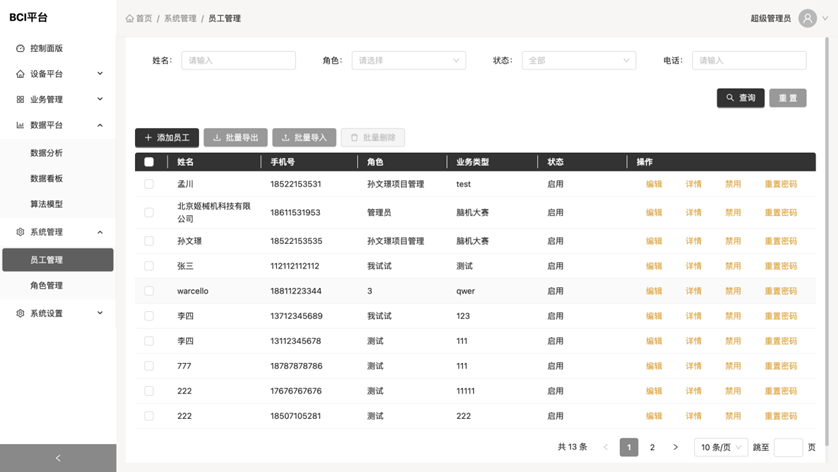
Task: Open 角色管理 in the sidebar menu
Action: click(46, 286)
